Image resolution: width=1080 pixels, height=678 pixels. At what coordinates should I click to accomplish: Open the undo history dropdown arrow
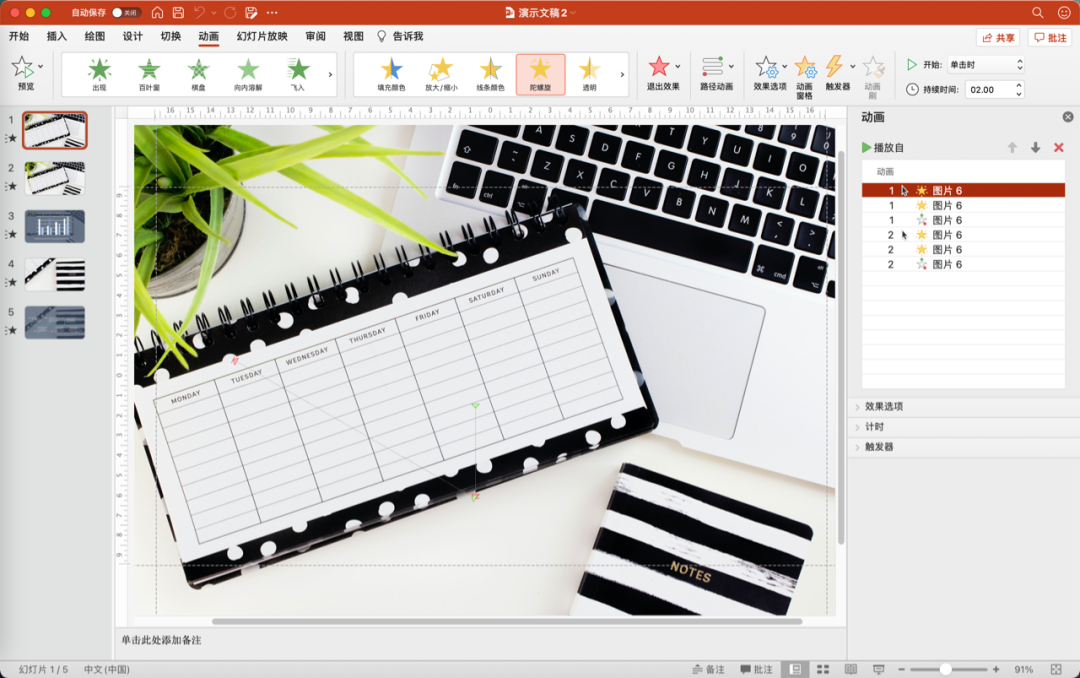(x=214, y=12)
